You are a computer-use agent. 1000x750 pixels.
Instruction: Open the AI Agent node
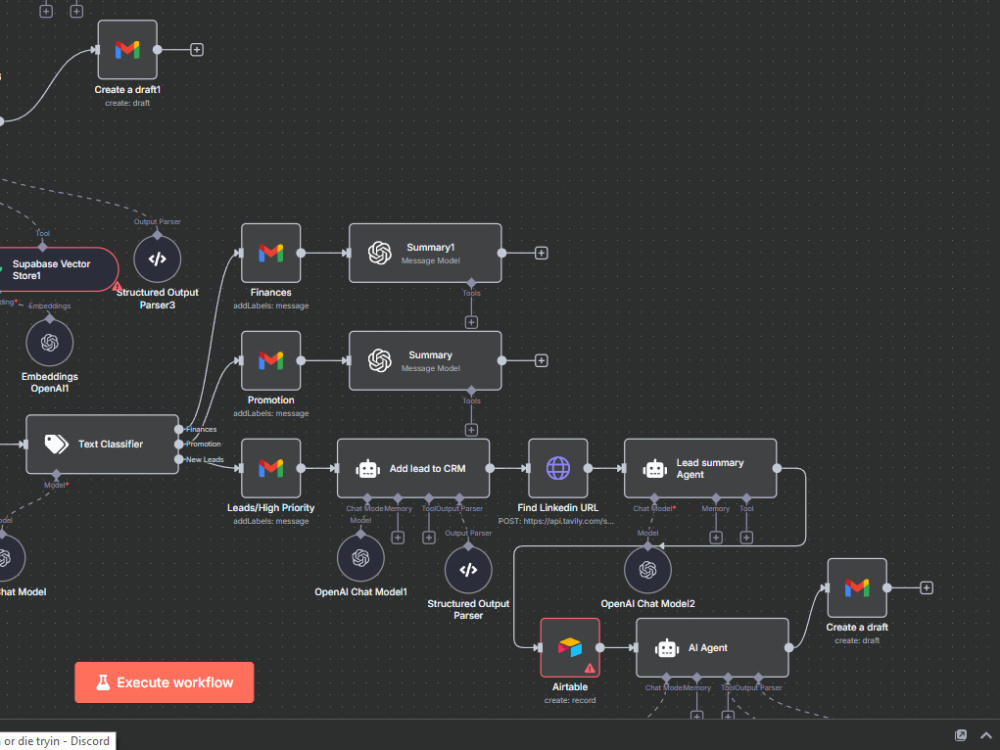(x=712, y=647)
